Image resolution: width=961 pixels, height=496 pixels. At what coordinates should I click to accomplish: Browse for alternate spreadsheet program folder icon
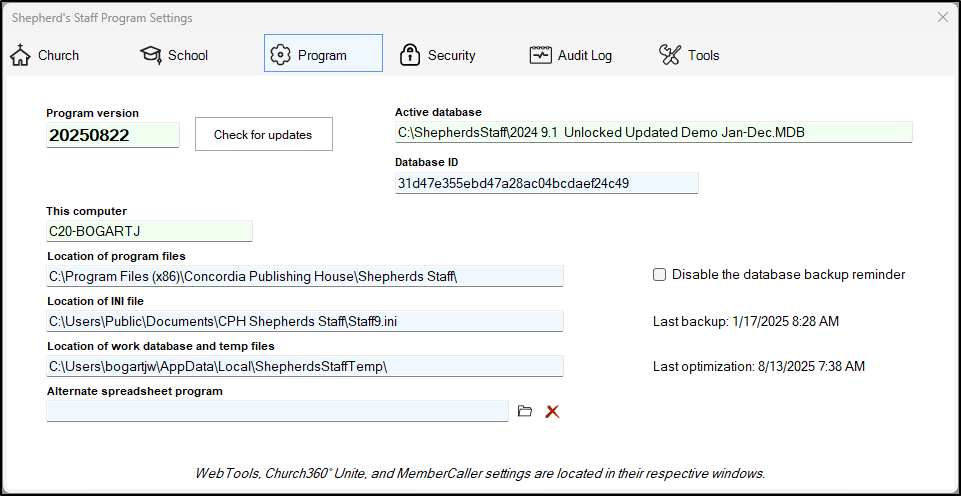point(525,411)
